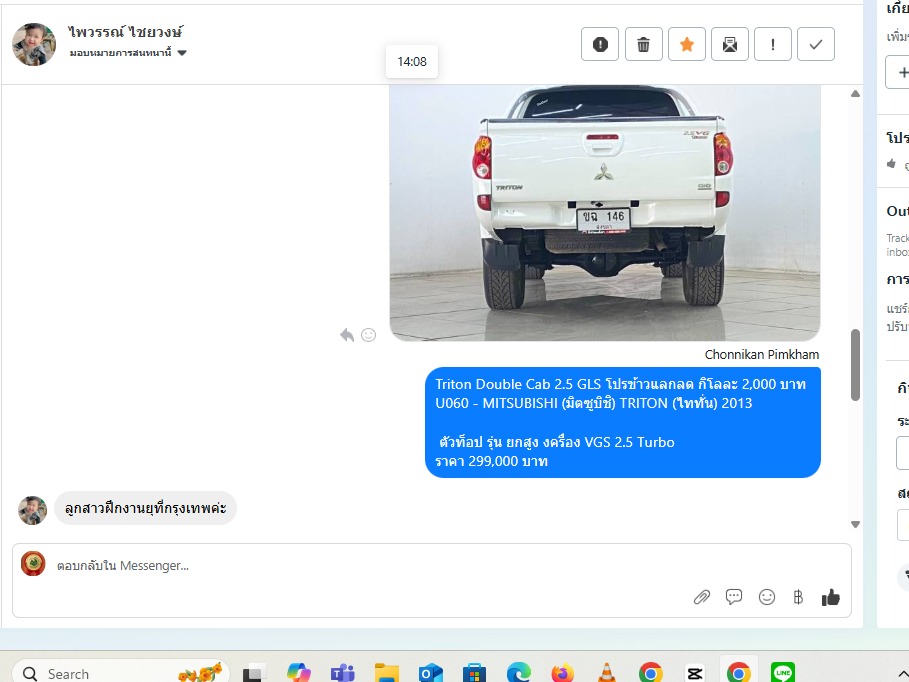The height and width of the screenshot is (682, 909).
Task: Attach a file with the paperclip icon
Action: click(701, 597)
